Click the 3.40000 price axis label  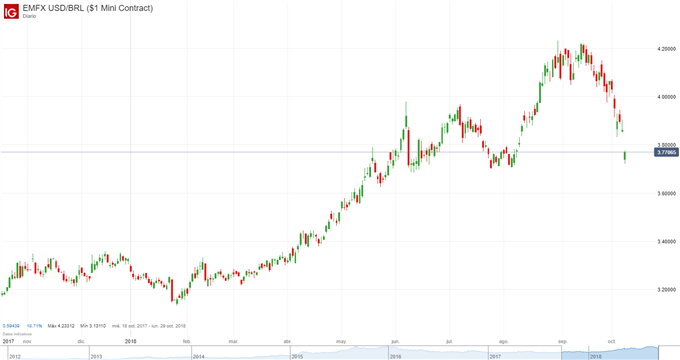667,242
